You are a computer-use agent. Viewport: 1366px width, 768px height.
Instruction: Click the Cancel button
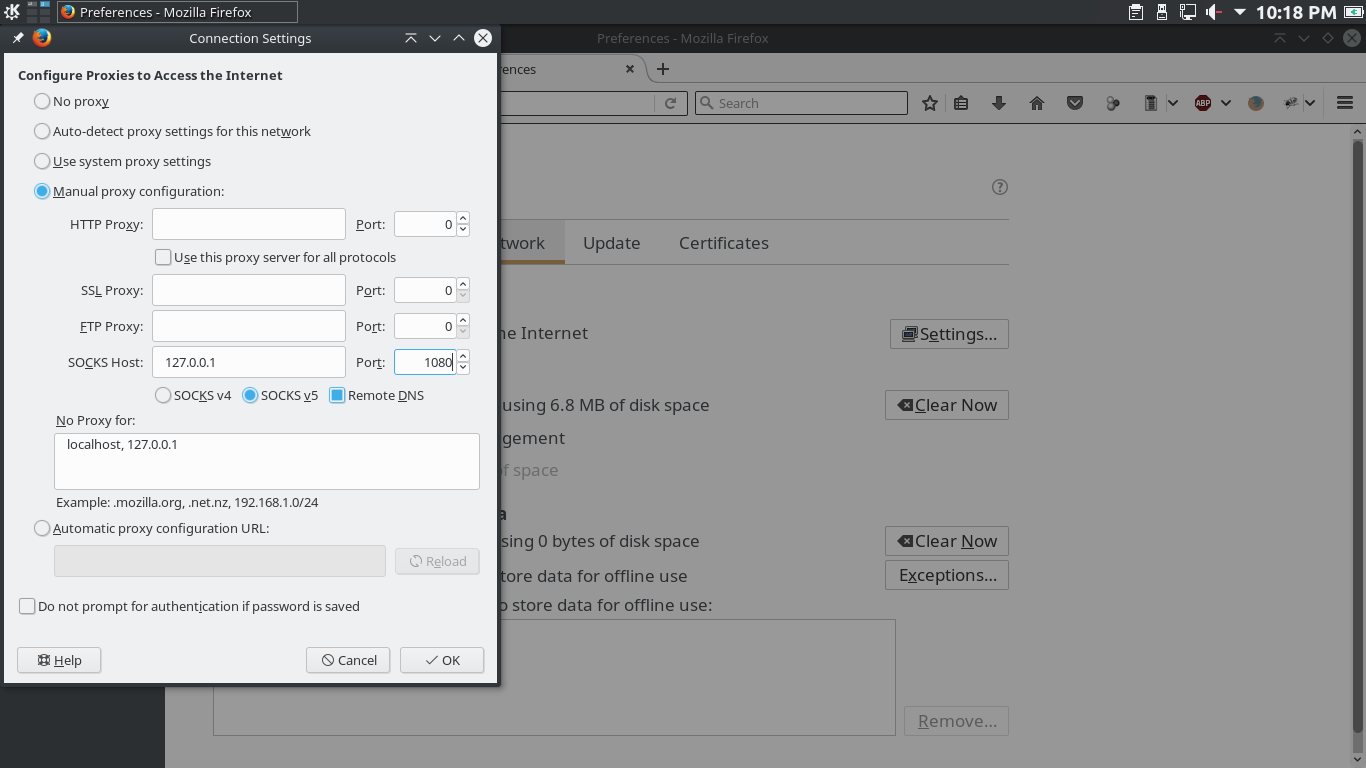pyautogui.click(x=348, y=660)
